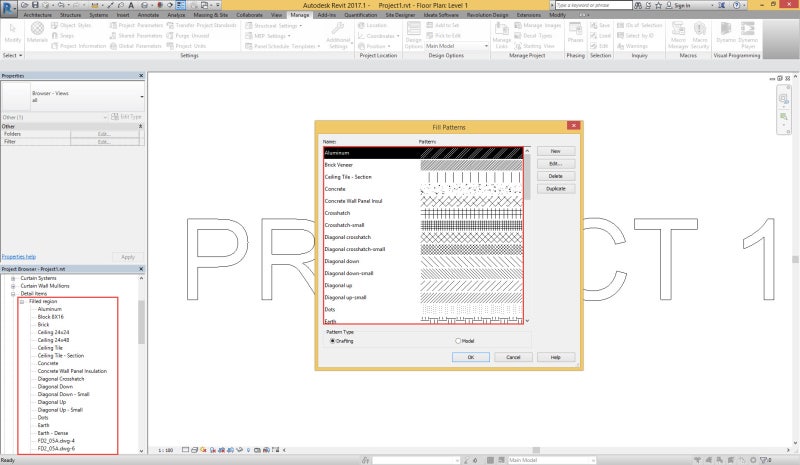
Task: Select the Text tool icon in quick access toolbar
Action: 131,5
